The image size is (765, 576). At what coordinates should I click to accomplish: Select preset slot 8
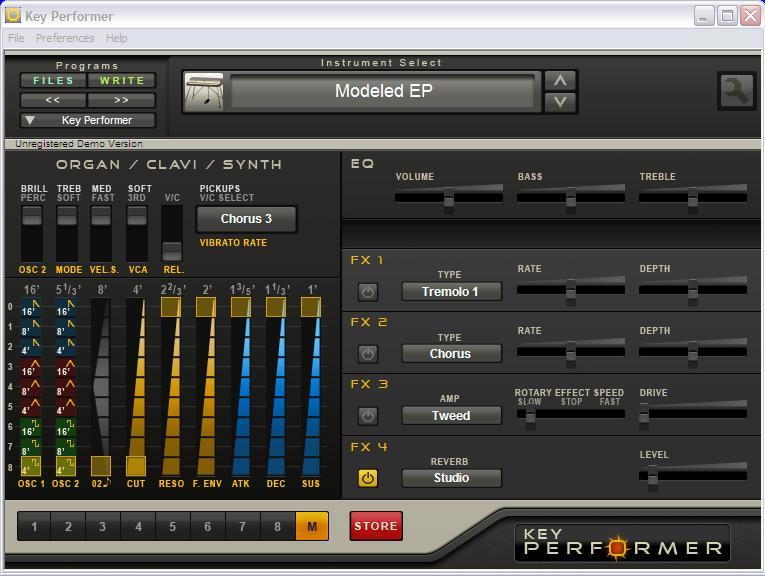point(278,526)
